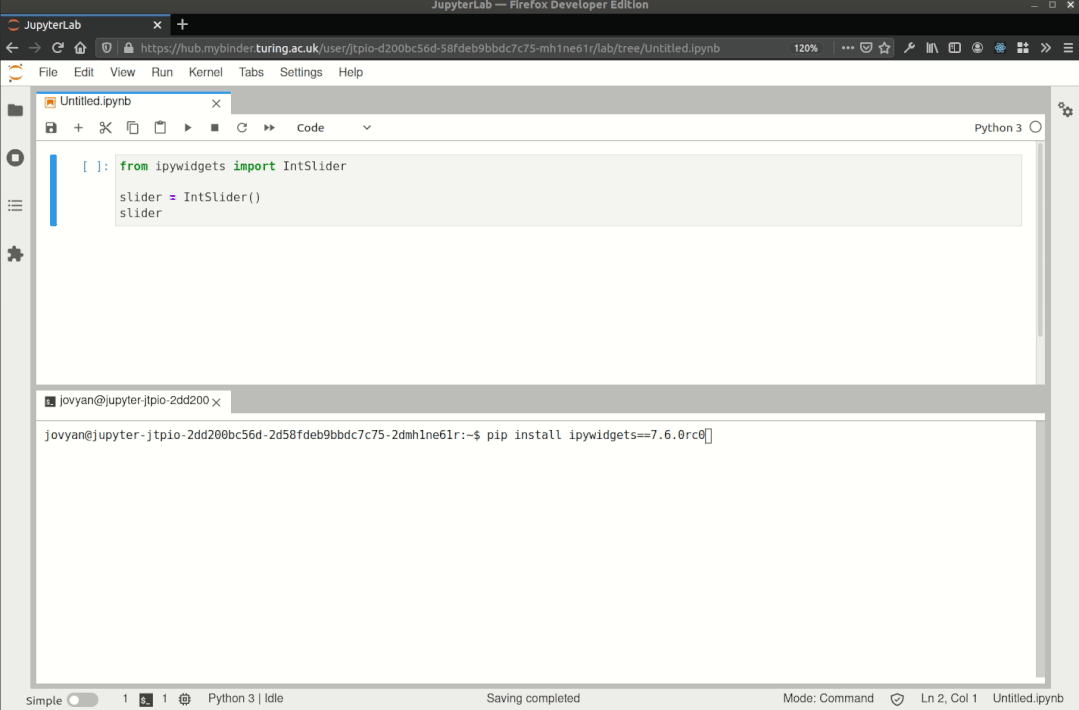This screenshot has width=1079, height=710.
Task: Open the File Browser sidebar panel
Action: click(15, 110)
